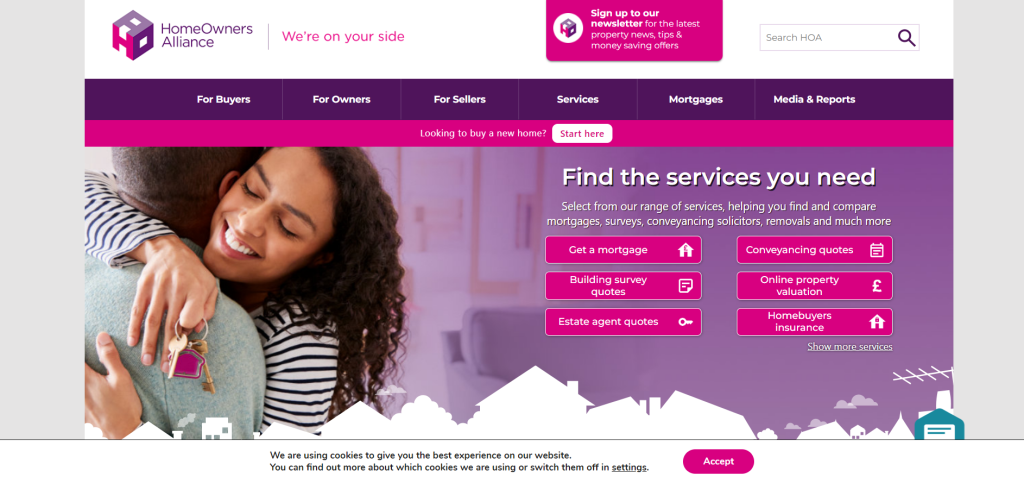Click the house icon on Get a mortgage

685,250
